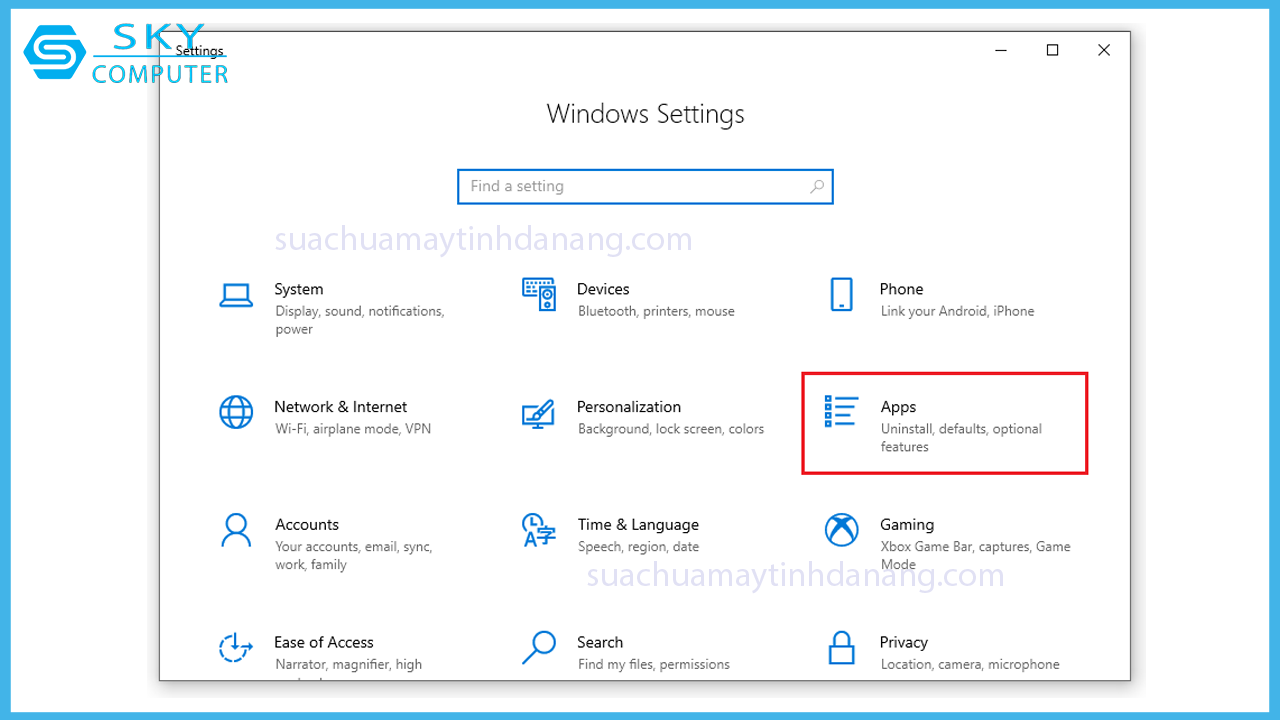Screen dimensions: 1280x720
Task: Open the Gaming category label
Action: [x=906, y=524]
